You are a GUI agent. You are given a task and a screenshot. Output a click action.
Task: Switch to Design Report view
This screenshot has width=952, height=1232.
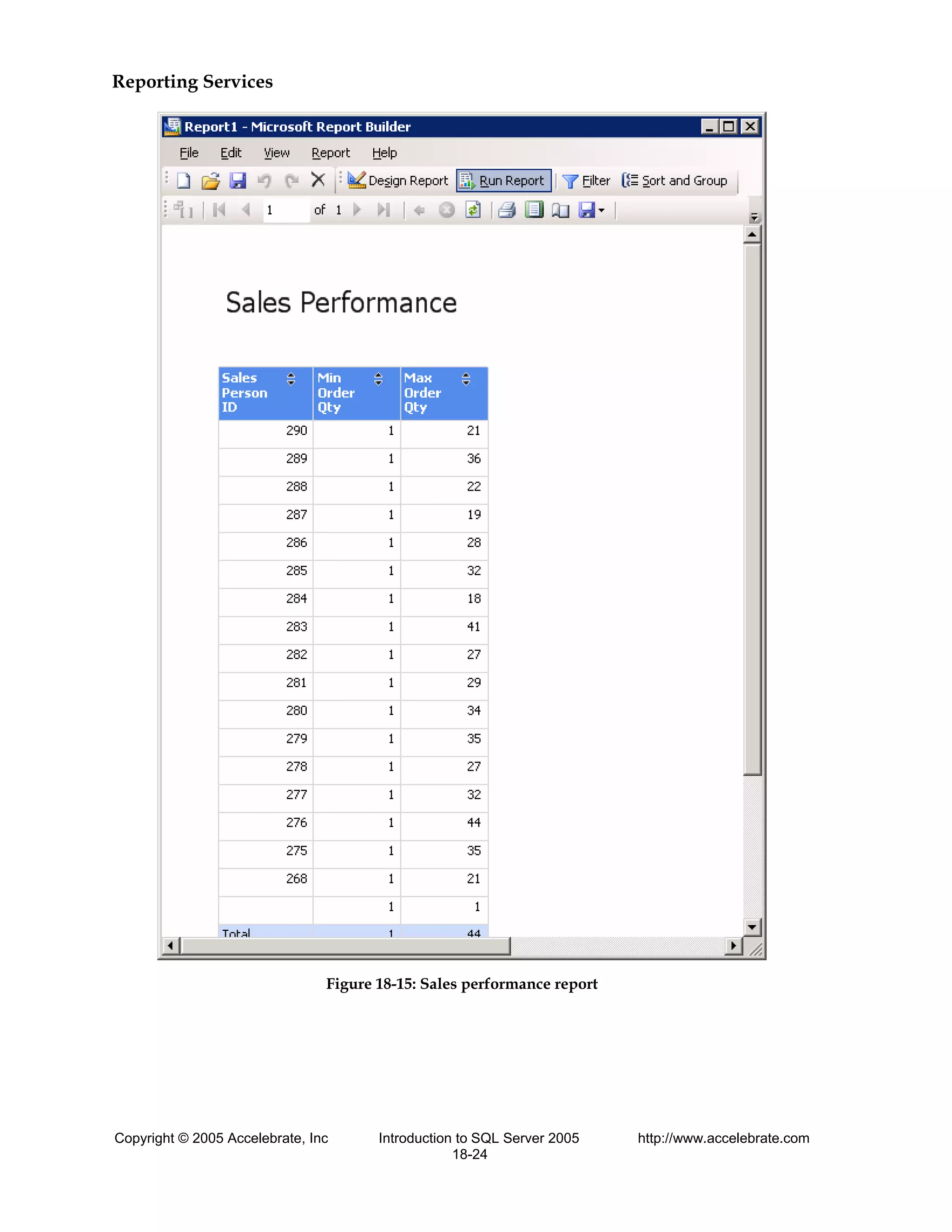(x=398, y=180)
